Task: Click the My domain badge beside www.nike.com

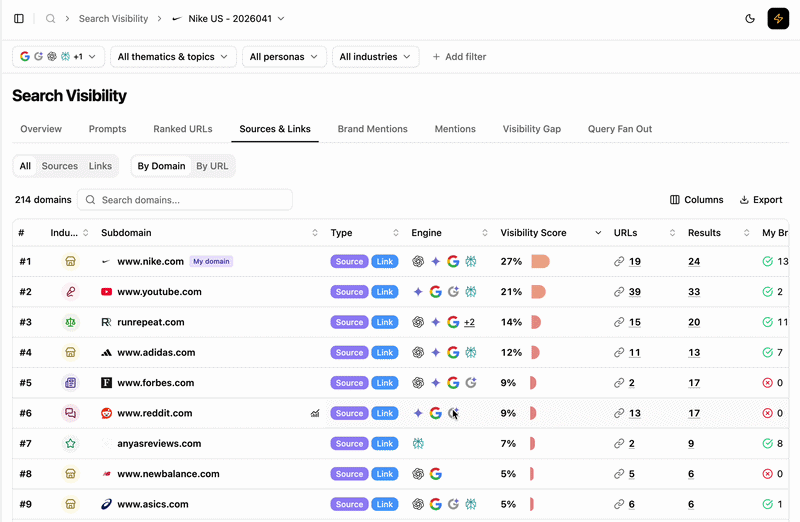Action: (211, 261)
